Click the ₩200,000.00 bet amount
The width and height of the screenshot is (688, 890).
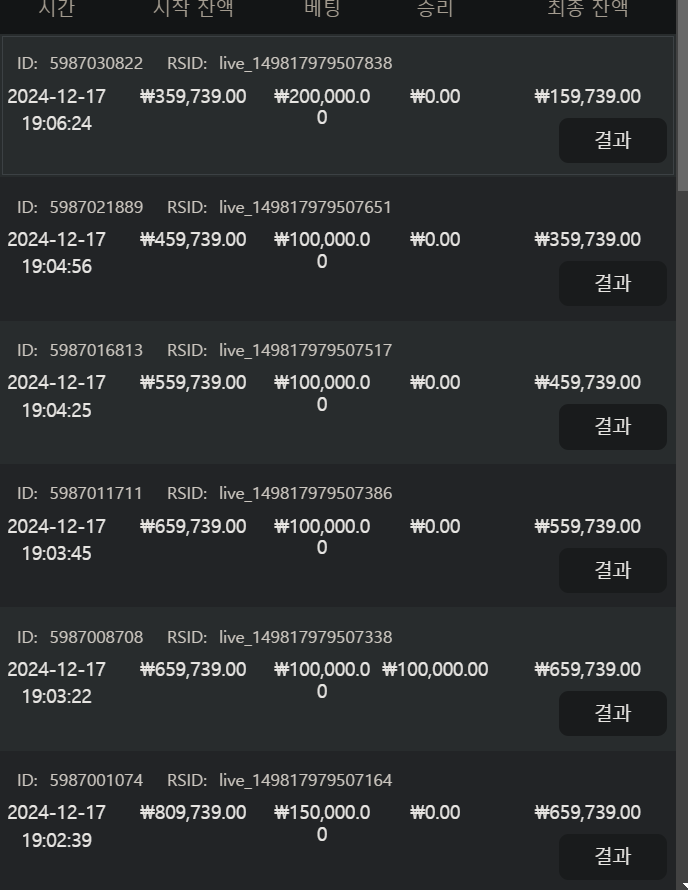click(x=322, y=107)
